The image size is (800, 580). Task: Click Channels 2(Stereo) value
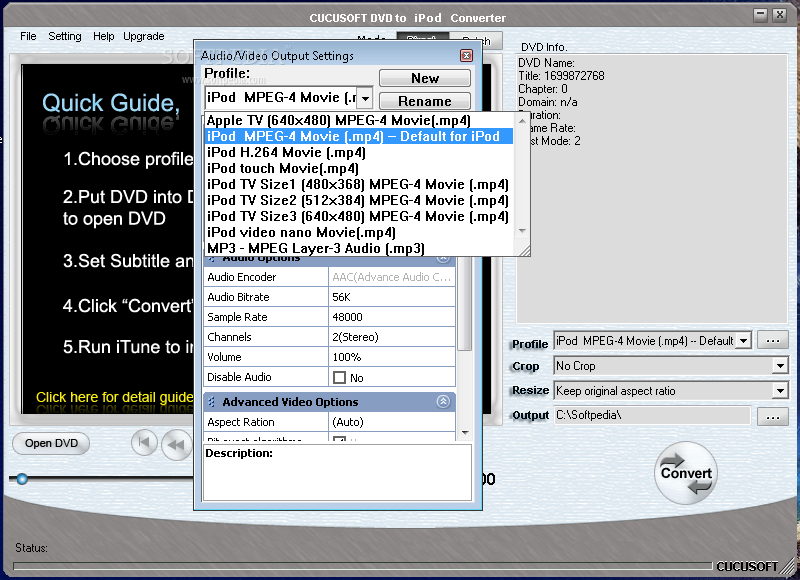391,337
